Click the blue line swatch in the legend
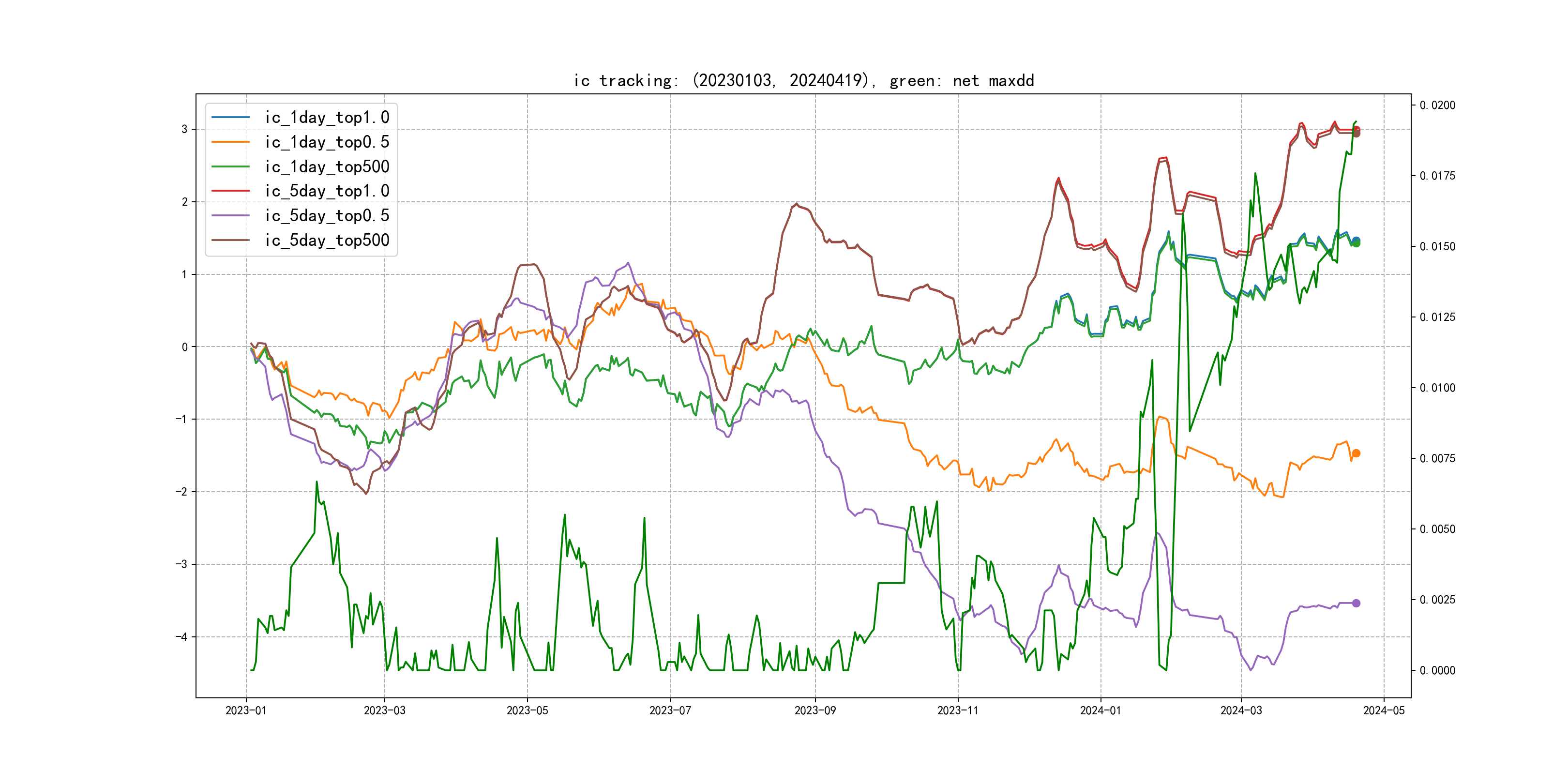Image resolution: width=1568 pixels, height=784 pixels. click(231, 118)
